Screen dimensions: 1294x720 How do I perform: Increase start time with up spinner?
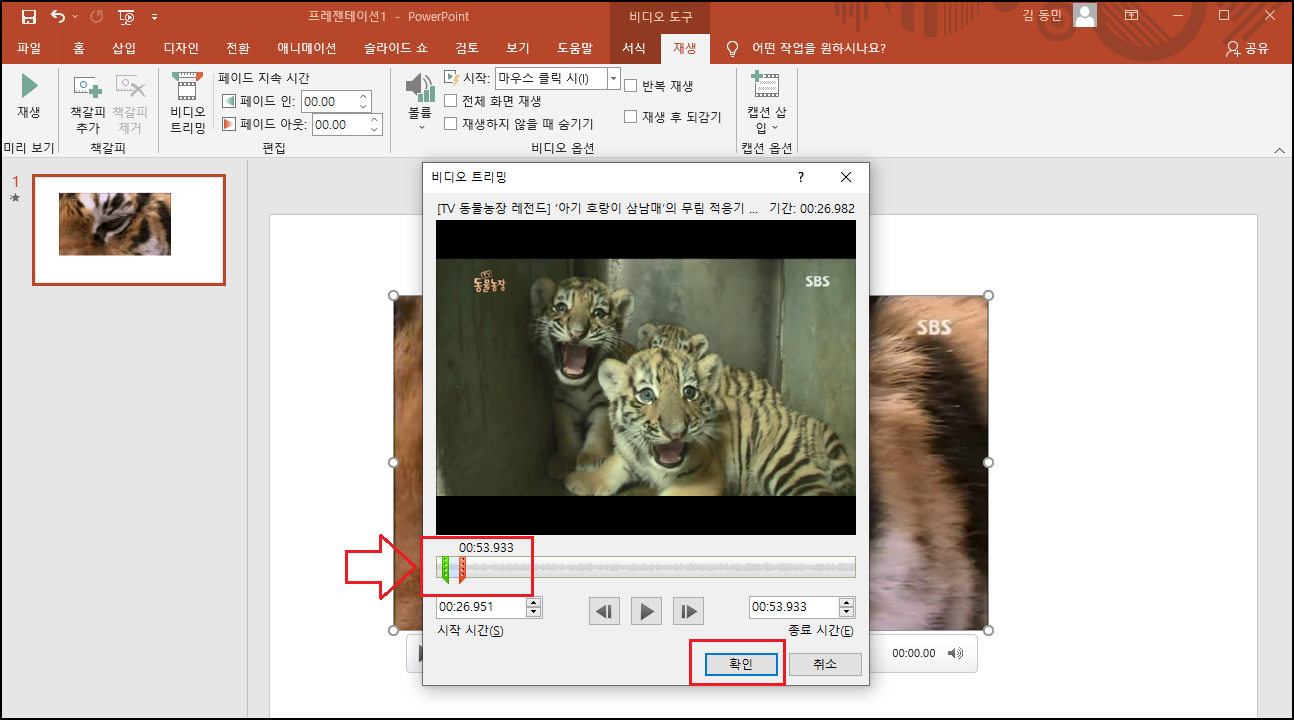pos(533,602)
